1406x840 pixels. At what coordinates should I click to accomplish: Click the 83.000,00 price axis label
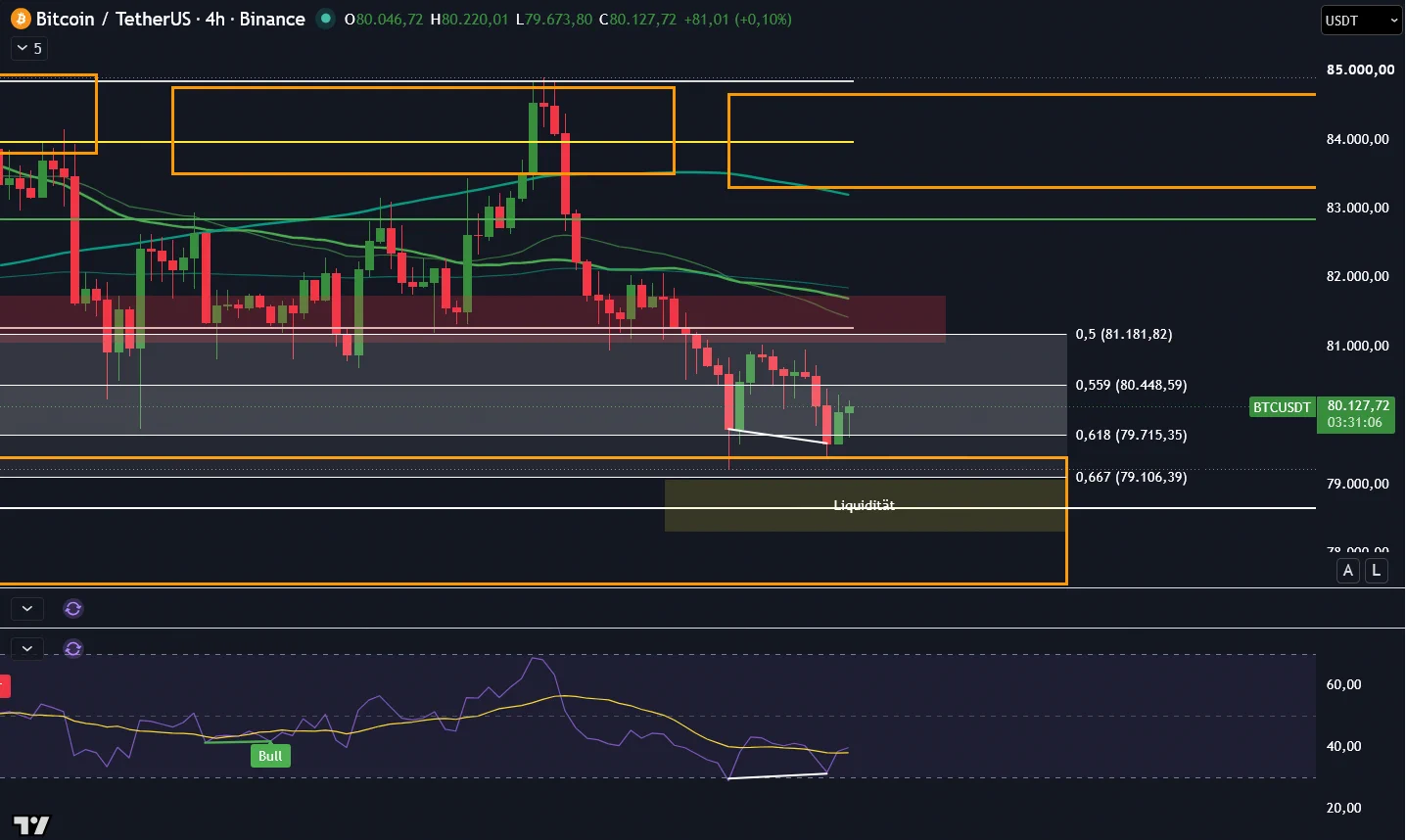click(1357, 208)
